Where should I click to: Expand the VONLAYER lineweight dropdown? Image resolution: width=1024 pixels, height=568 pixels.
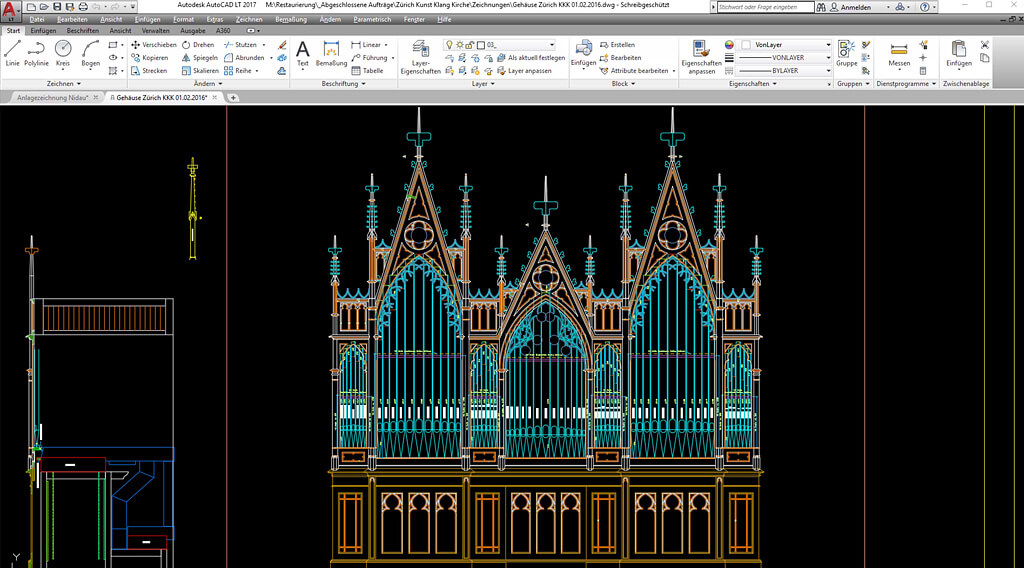[x=828, y=58]
